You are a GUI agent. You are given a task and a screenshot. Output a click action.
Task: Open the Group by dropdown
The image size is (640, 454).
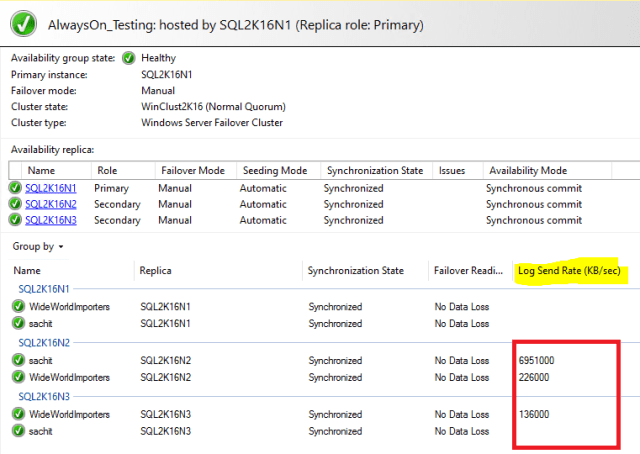pos(38,246)
